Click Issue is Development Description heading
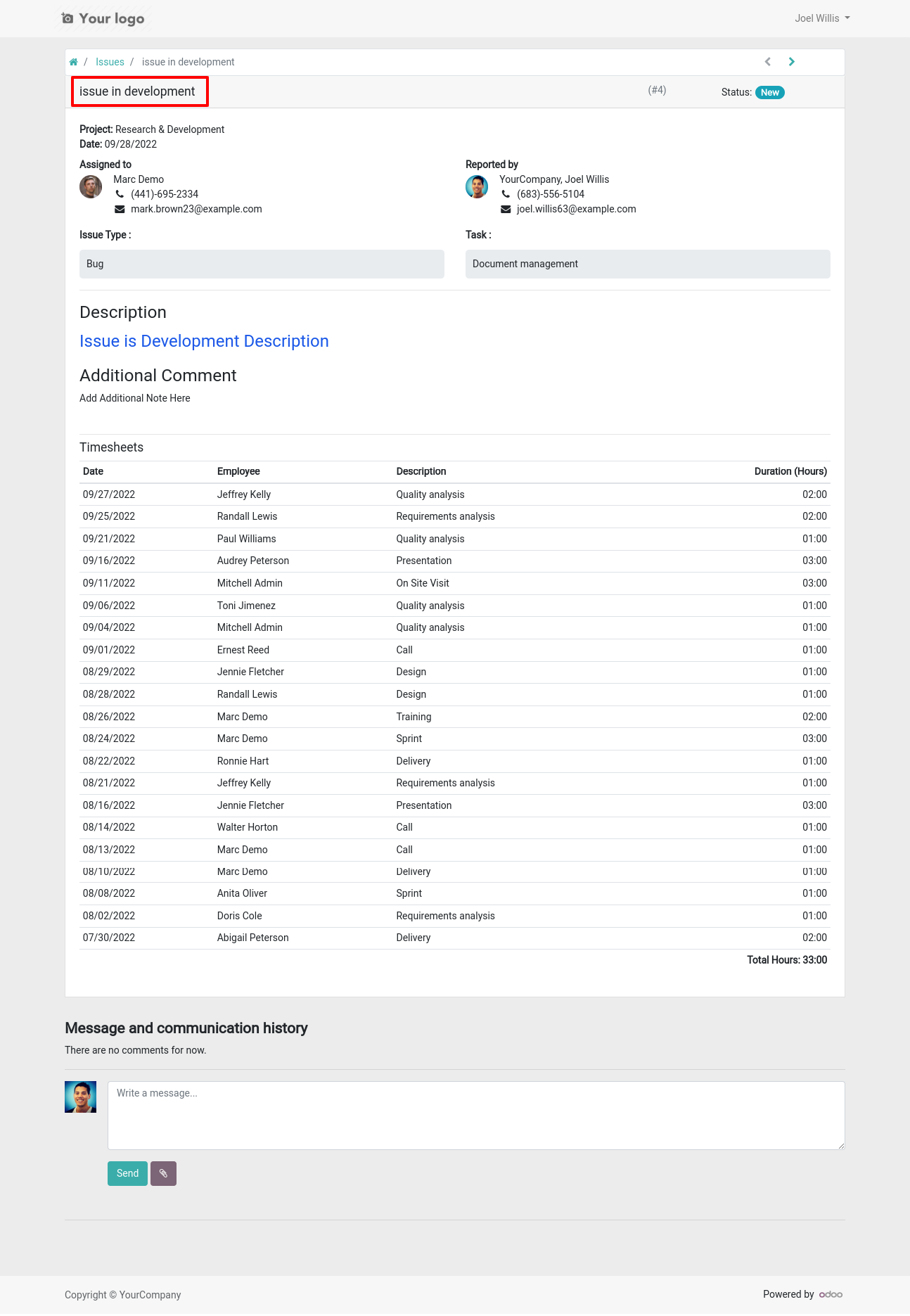This screenshot has width=910, height=1316. pyautogui.click(x=204, y=341)
